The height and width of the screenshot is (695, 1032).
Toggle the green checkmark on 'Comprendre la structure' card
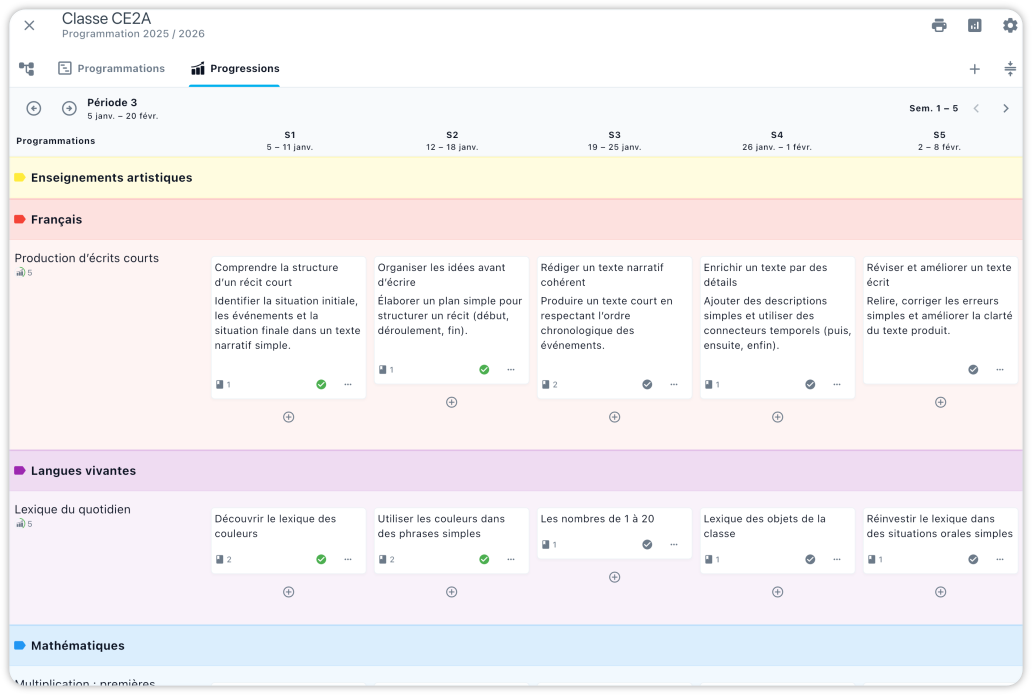tap(321, 384)
